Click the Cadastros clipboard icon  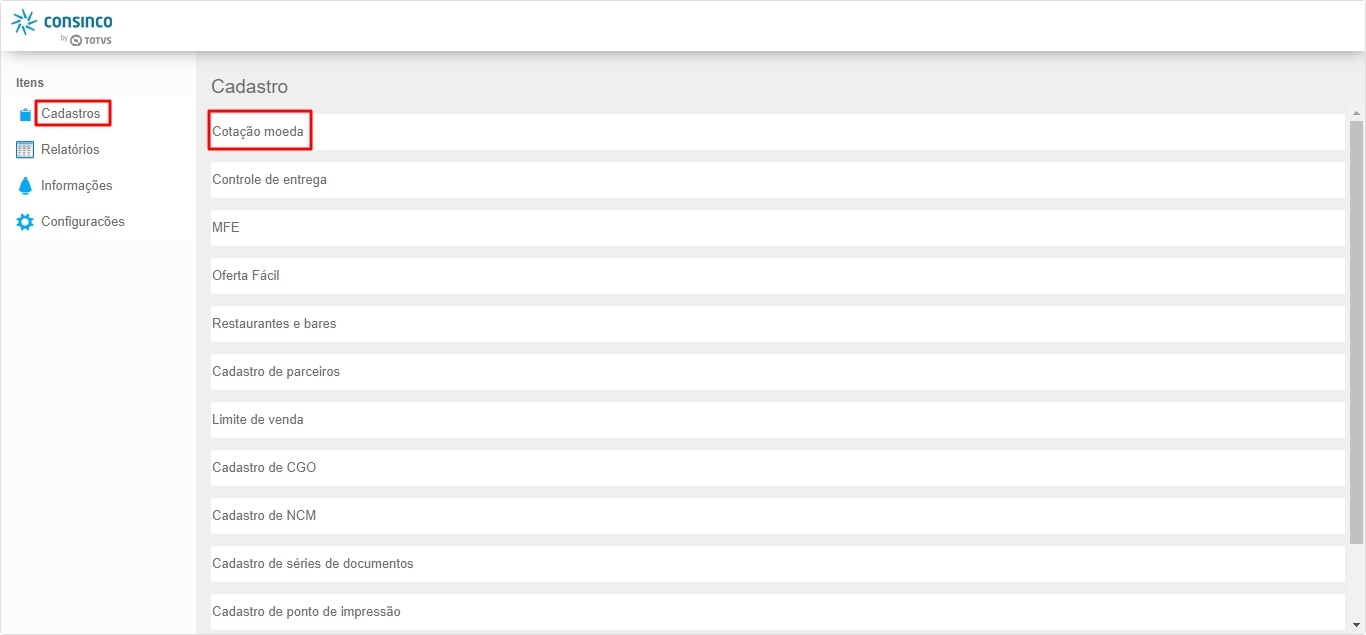click(x=25, y=114)
